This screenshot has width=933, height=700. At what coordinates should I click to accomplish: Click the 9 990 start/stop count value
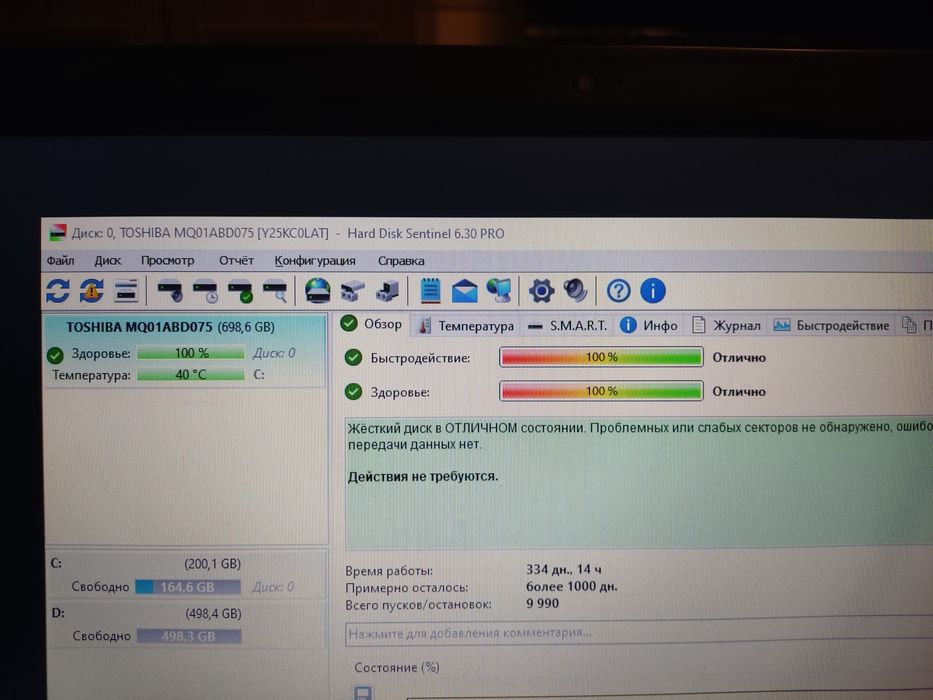542,604
